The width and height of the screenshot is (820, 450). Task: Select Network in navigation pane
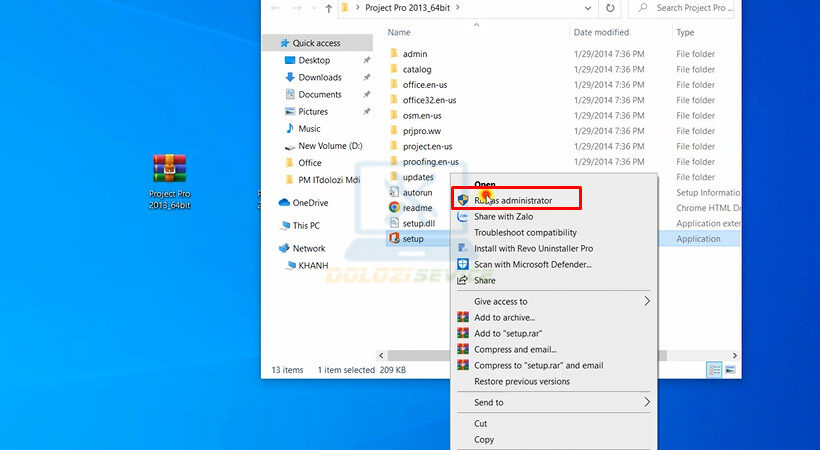309,249
